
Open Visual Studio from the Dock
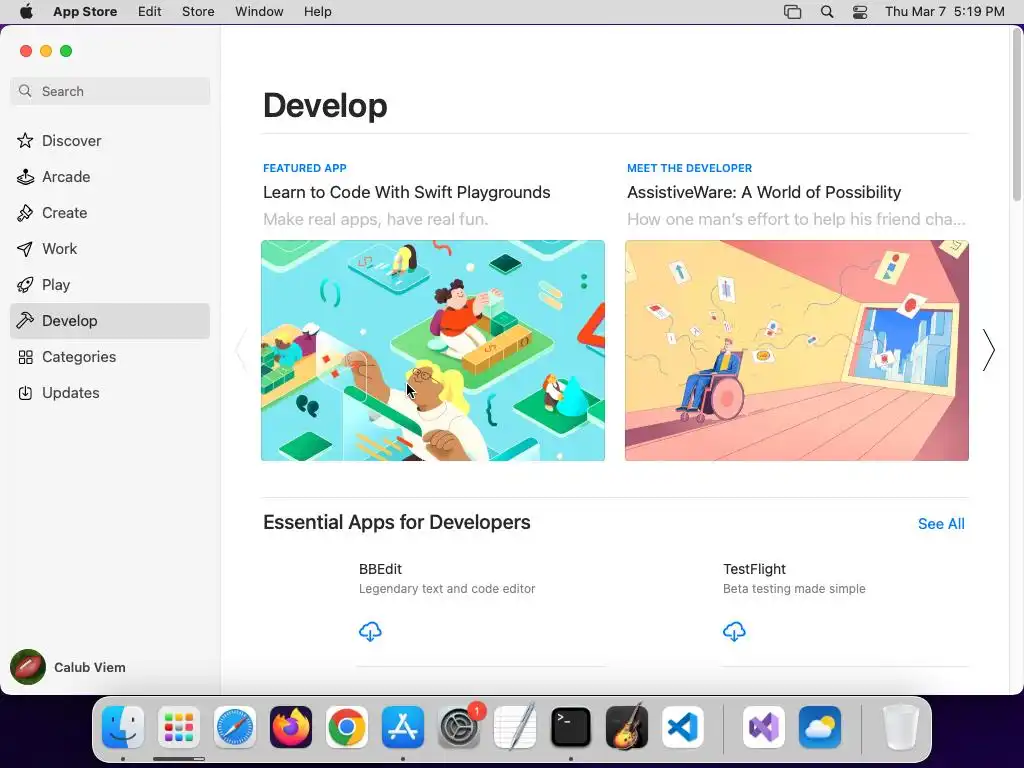[763, 727]
